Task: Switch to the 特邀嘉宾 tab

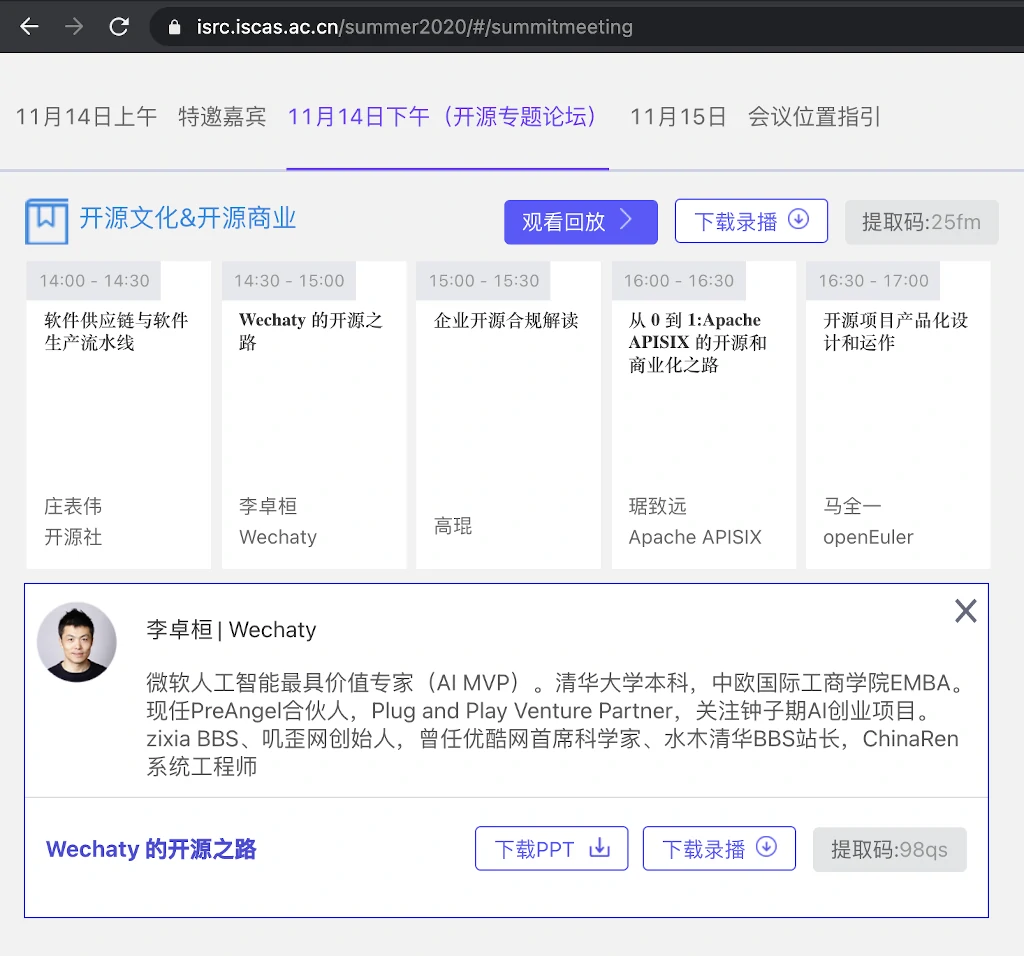Action: click(222, 117)
